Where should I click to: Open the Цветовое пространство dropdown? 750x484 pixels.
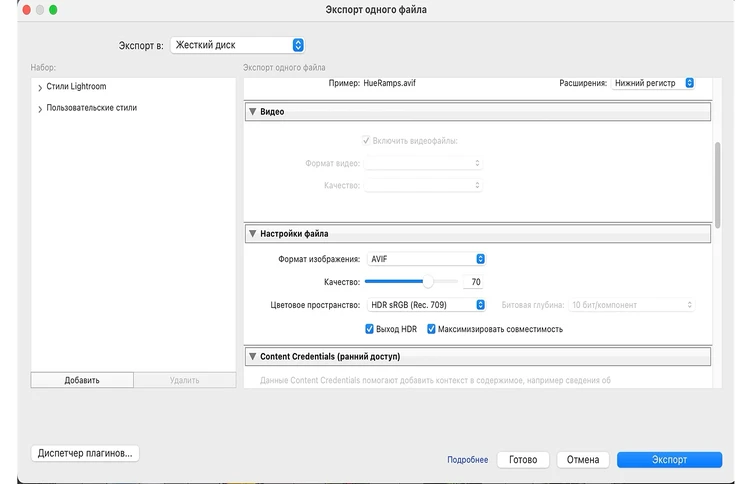click(x=426, y=305)
